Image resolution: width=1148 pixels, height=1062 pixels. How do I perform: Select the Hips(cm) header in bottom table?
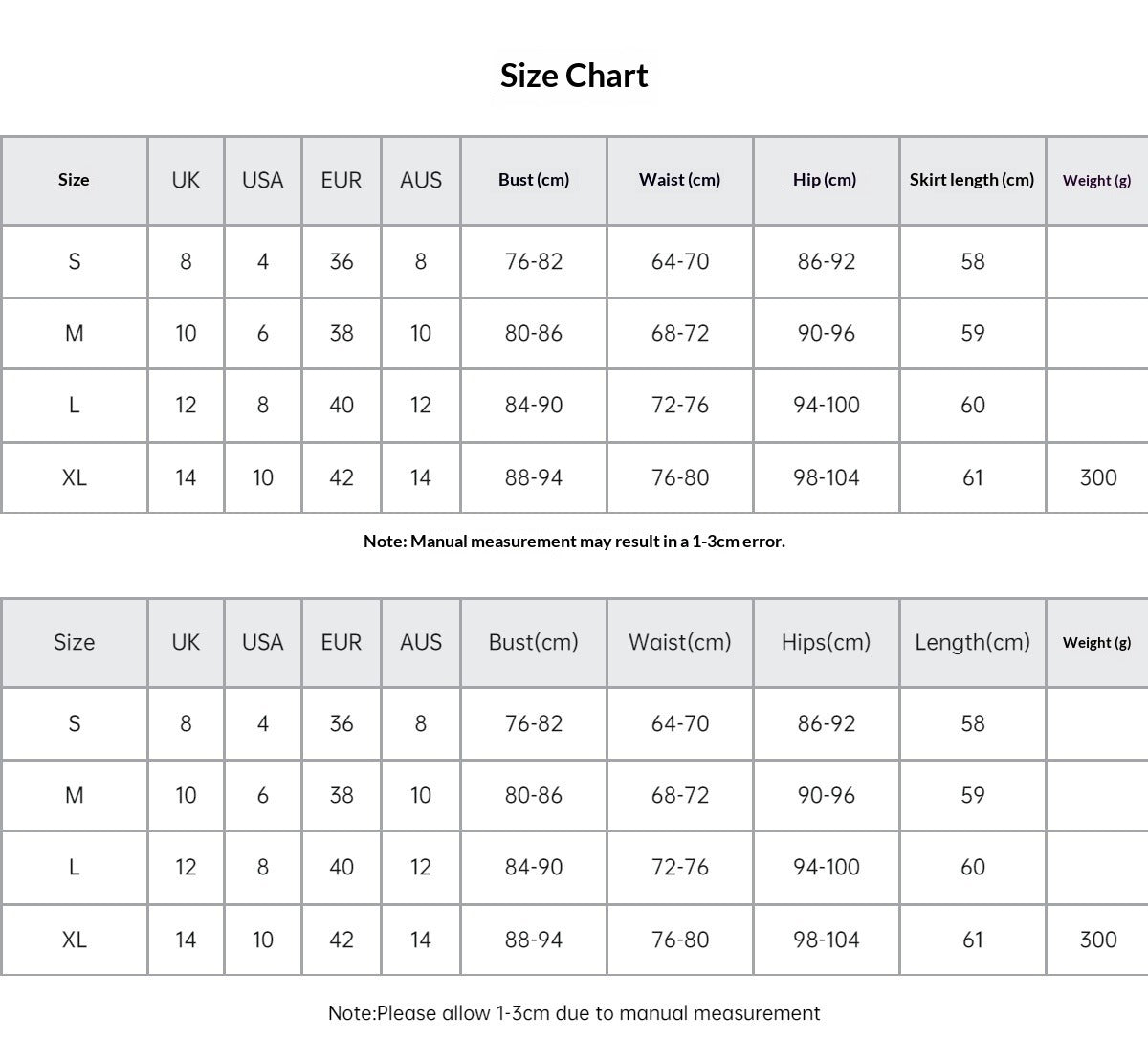[x=827, y=642]
